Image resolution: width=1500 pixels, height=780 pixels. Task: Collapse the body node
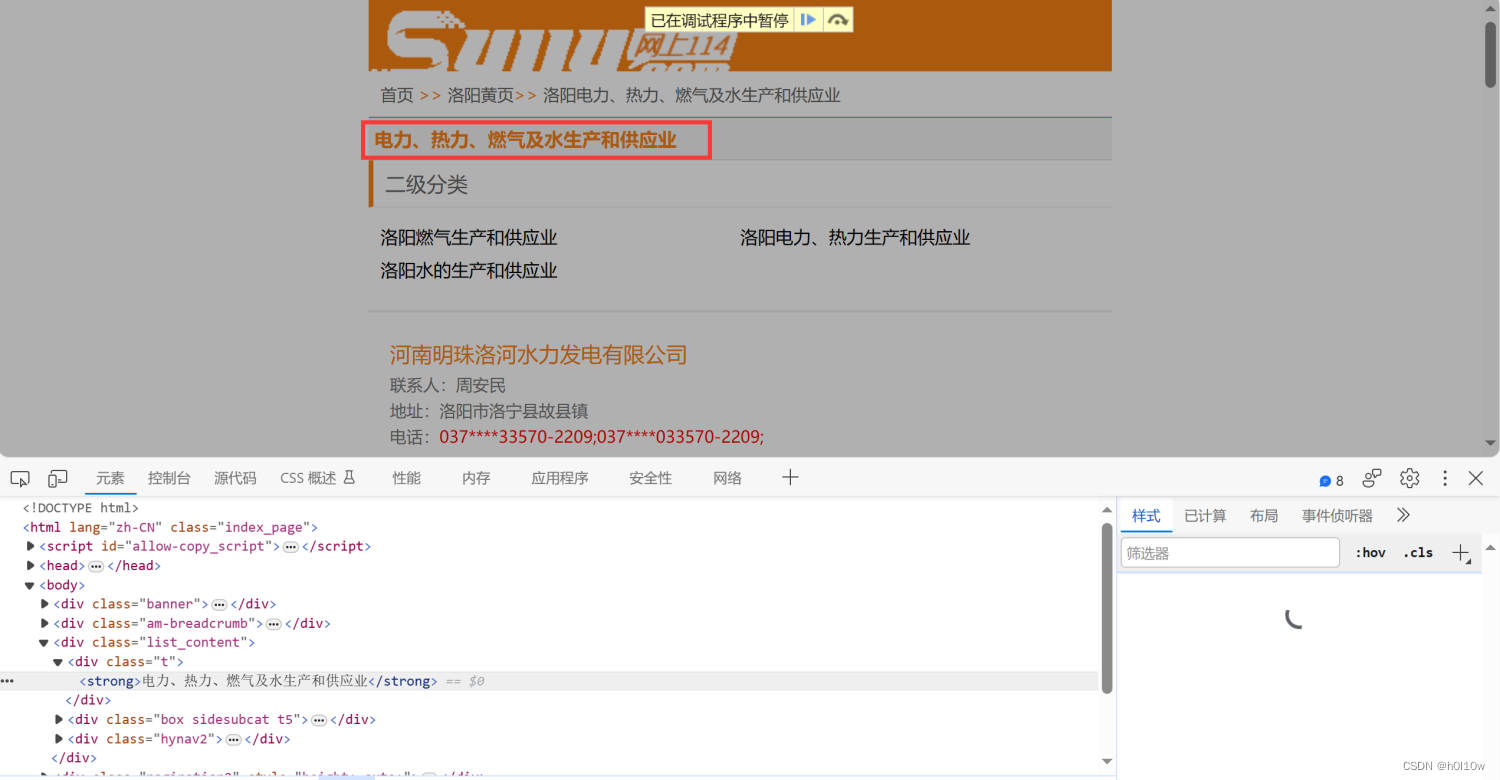(x=30, y=585)
